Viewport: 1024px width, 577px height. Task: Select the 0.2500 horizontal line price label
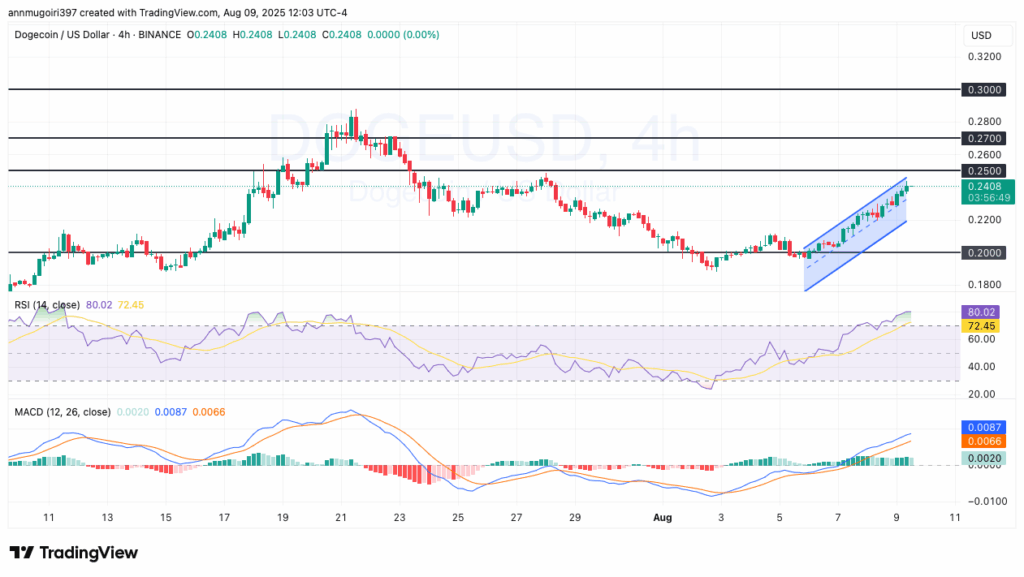pos(984,171)
